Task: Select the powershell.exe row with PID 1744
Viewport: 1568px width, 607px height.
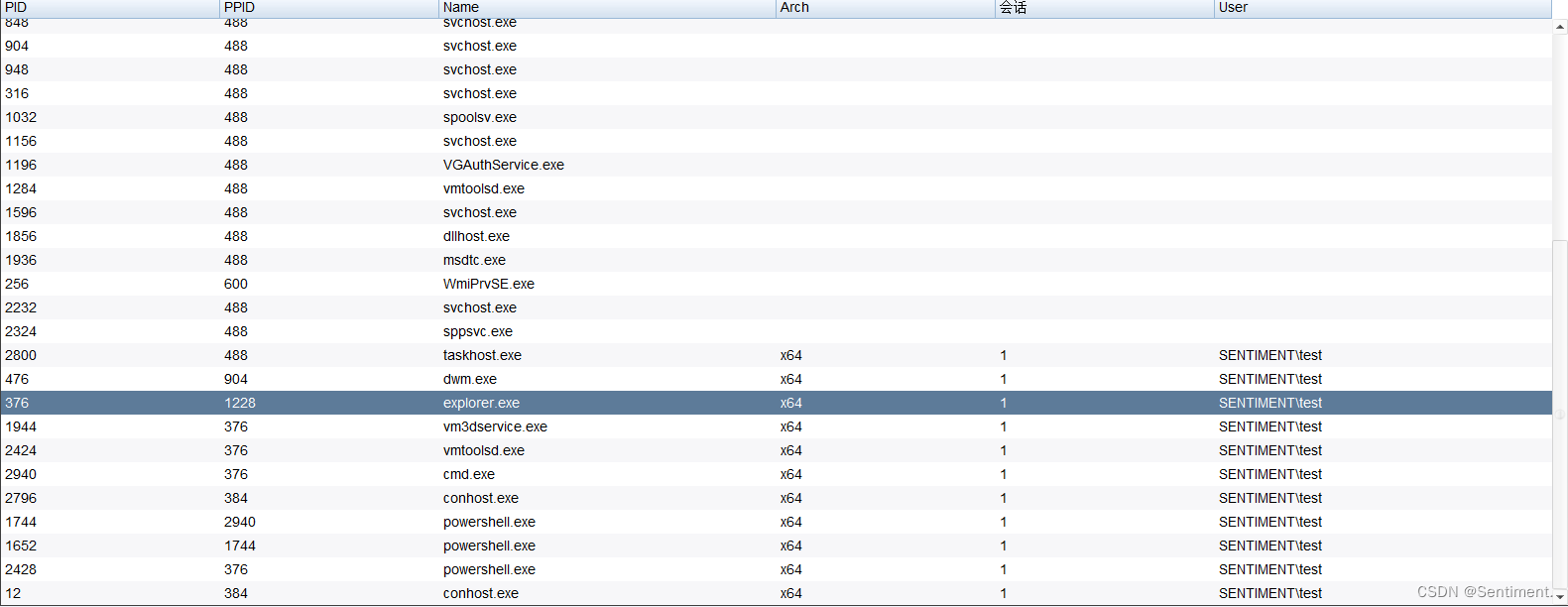Action: 776,522
